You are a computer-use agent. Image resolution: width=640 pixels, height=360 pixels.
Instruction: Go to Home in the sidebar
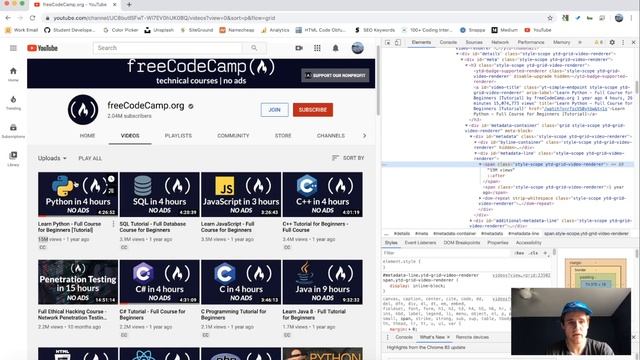13,74
